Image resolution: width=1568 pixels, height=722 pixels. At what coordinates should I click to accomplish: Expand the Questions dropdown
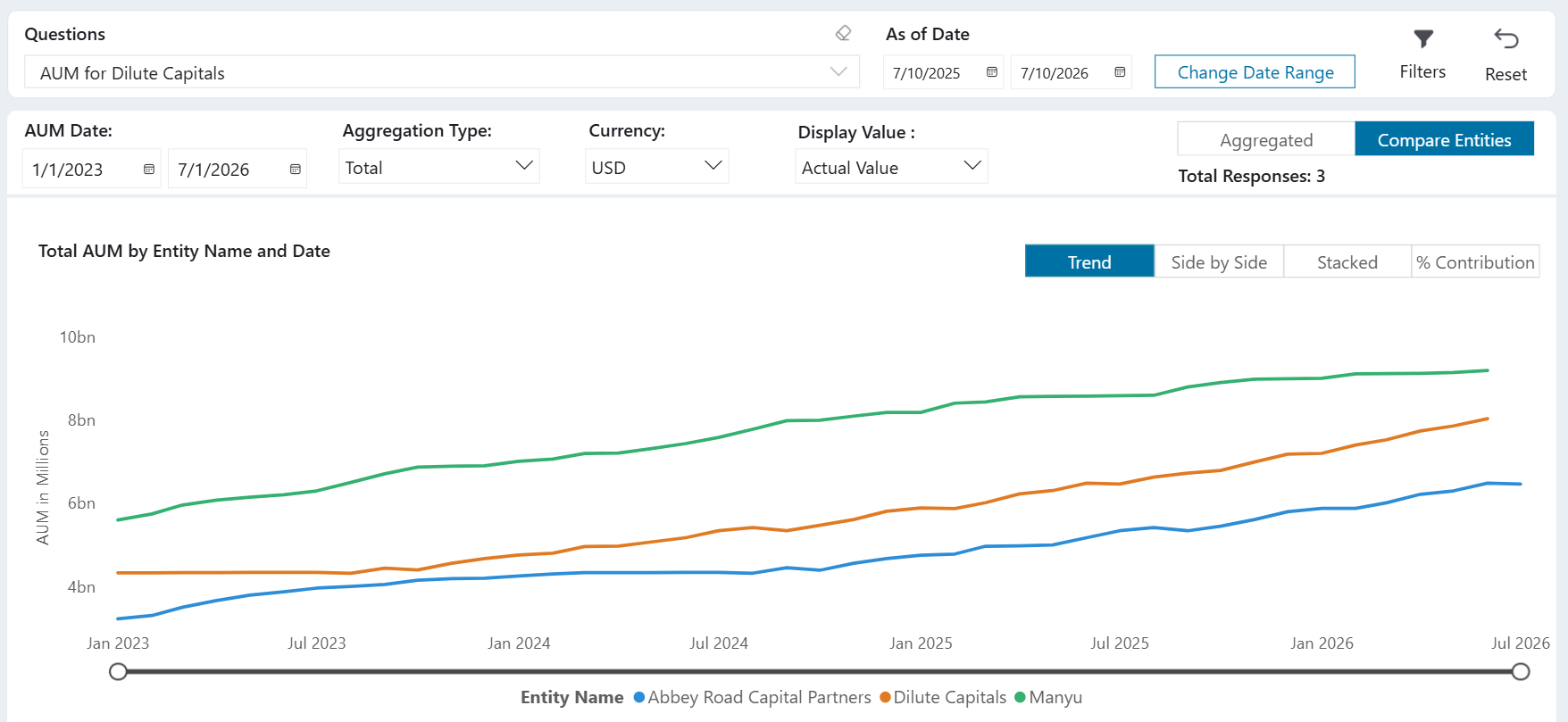coord(442,72)
